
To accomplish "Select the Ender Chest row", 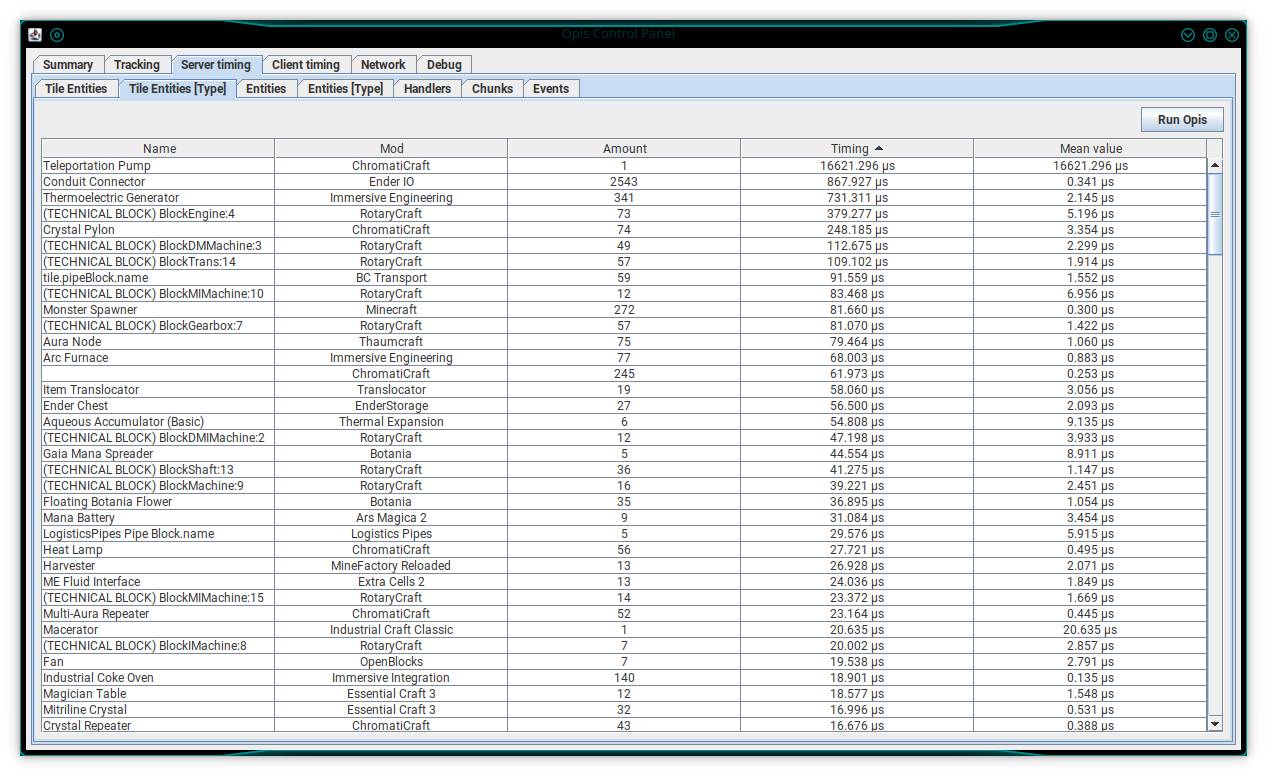I will pyautogui.click(x=624, y=406).
